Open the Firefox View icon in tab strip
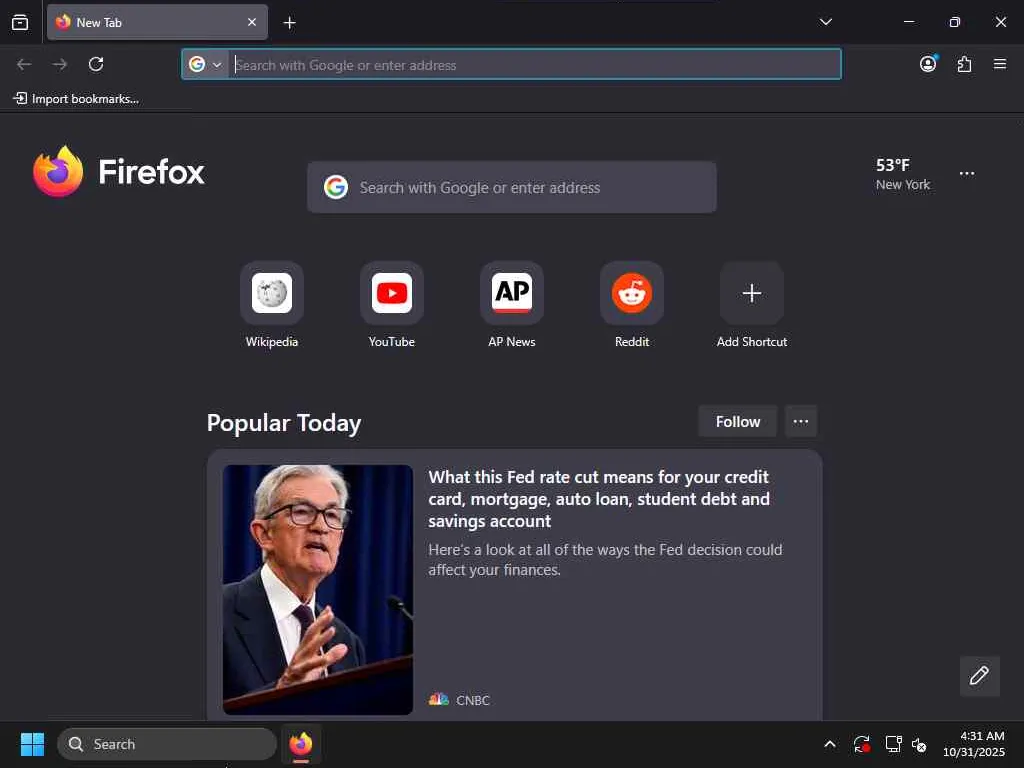 (x=20, y=22)
